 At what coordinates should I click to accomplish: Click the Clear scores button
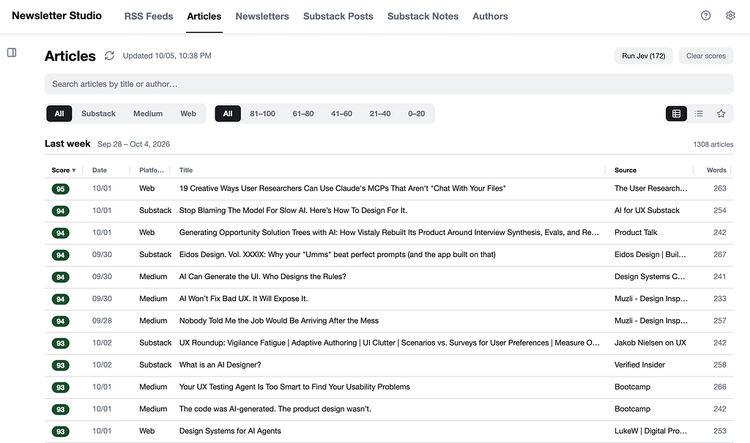coord(706,56)
